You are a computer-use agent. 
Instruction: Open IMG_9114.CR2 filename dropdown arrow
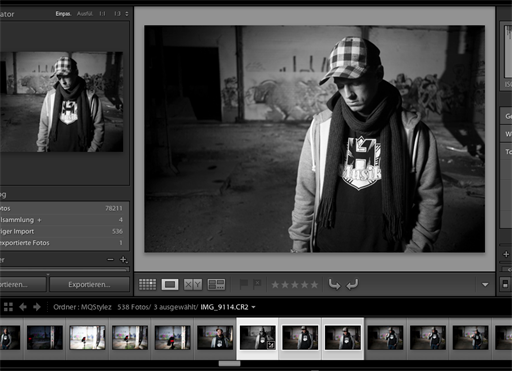(x=253, y=307)
